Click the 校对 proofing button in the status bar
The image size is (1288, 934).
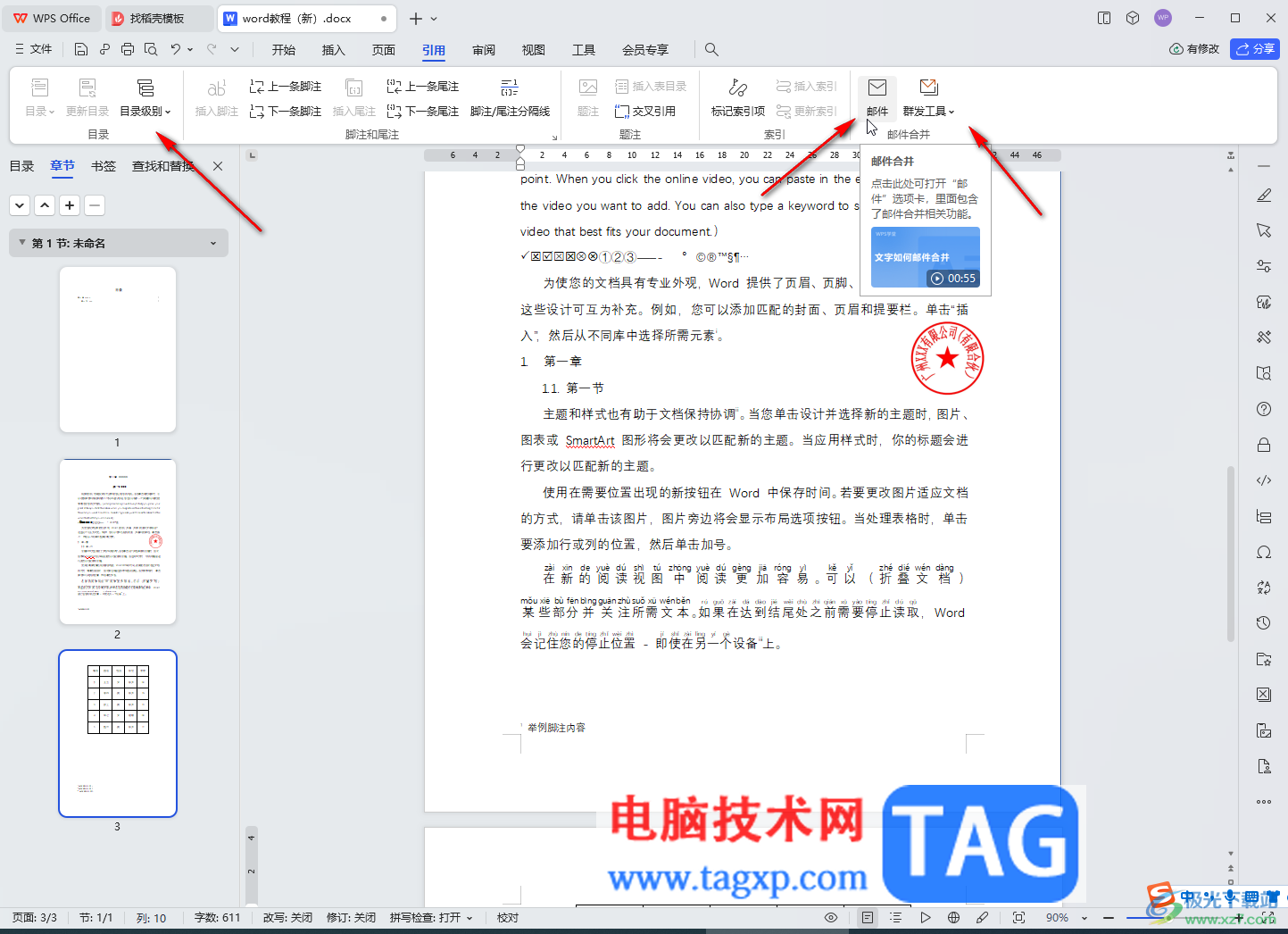click(x=508, y=917)
